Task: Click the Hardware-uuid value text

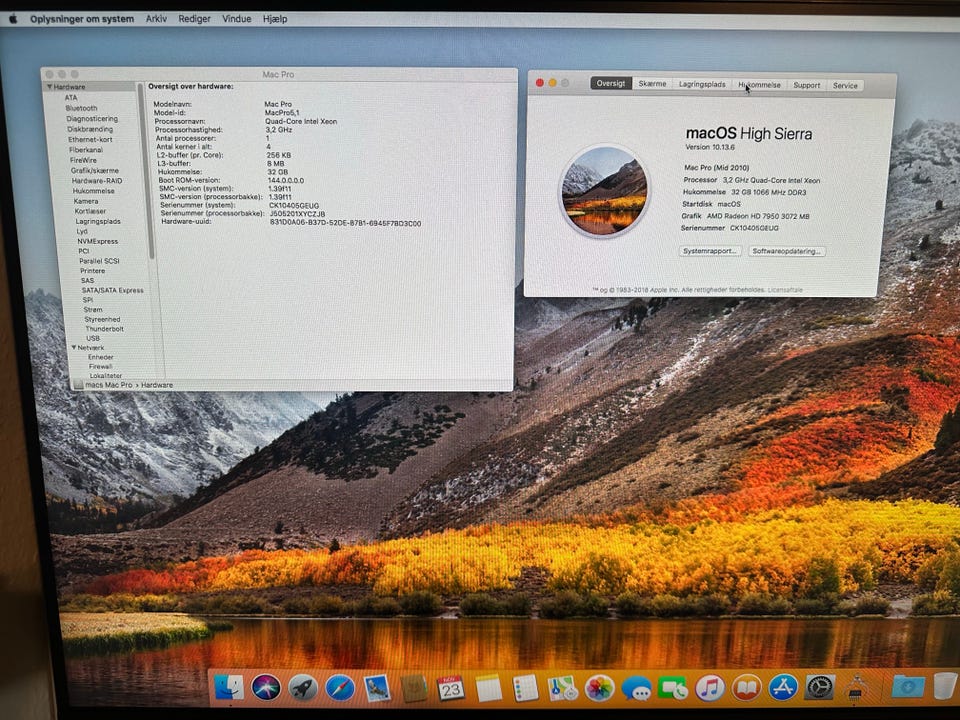Action: point(345,223)
